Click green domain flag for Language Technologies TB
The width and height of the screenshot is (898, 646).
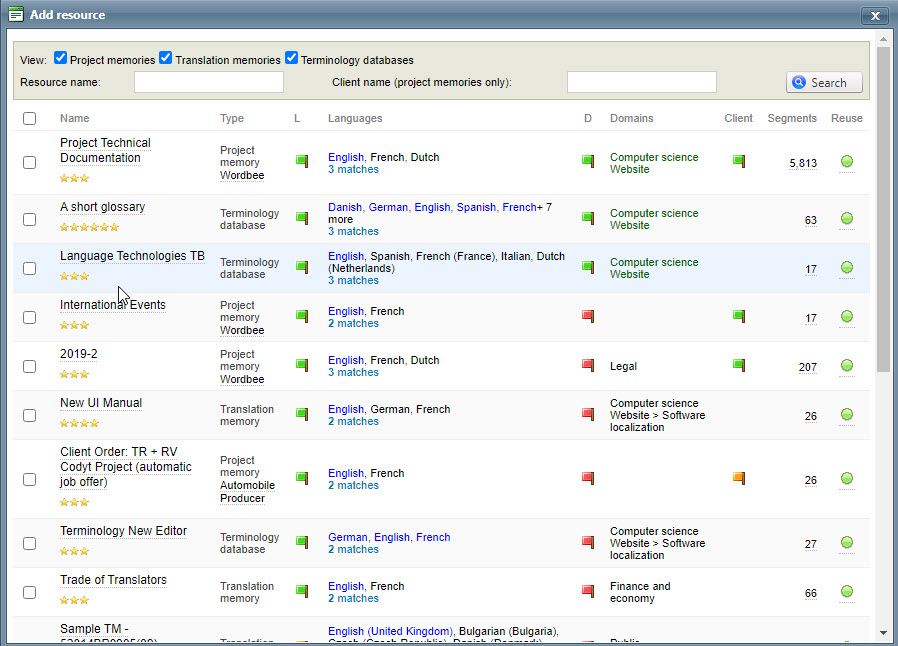[588, 267]
